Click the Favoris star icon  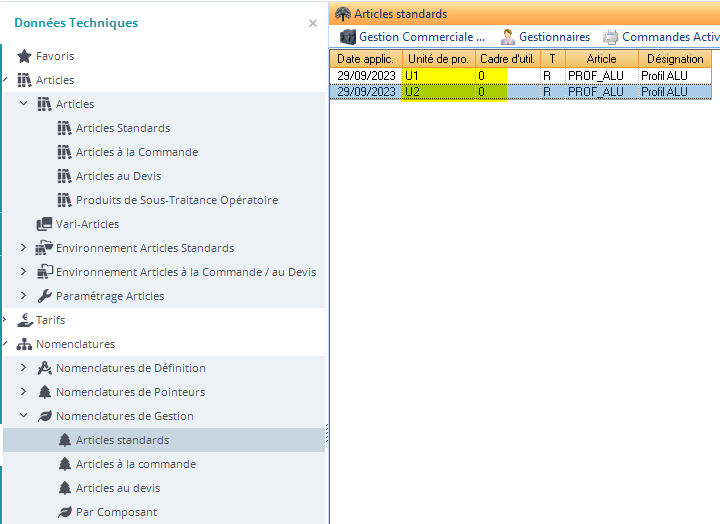click(x=25, y=56)
